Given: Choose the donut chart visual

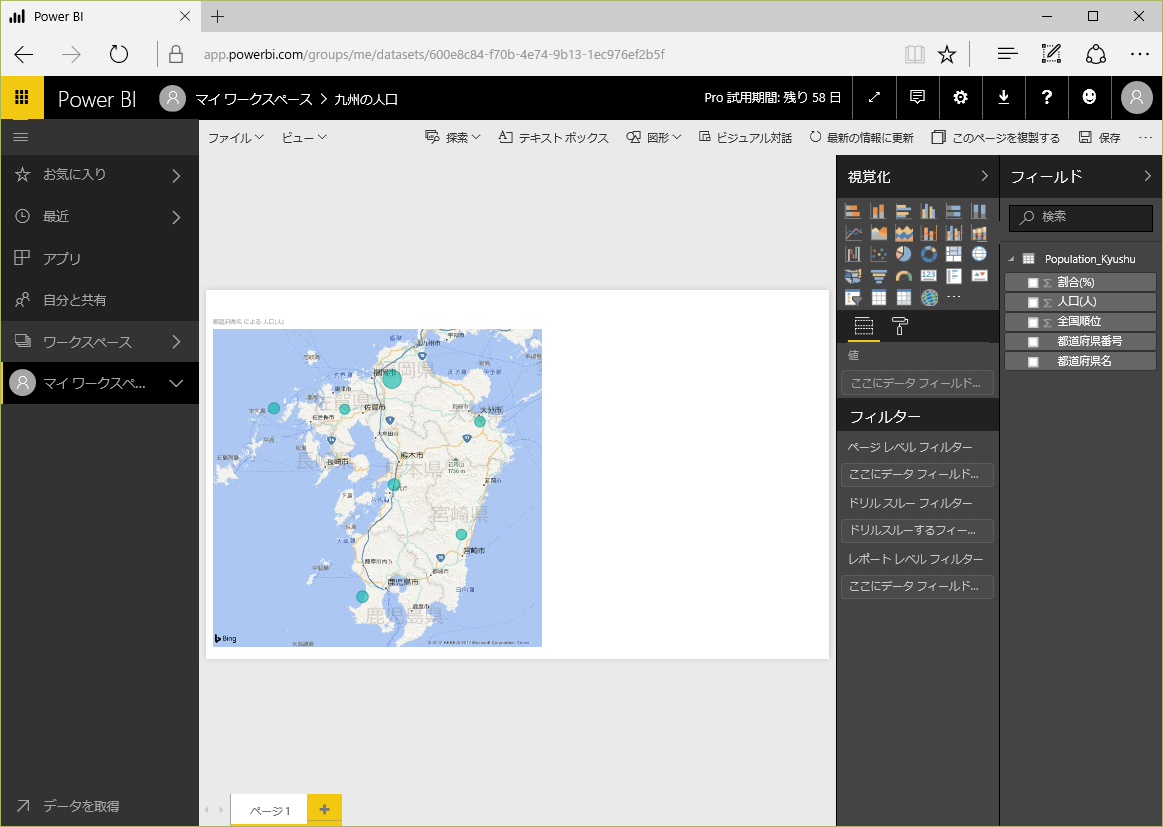Looking at the screenshot, I should (928, 254).
